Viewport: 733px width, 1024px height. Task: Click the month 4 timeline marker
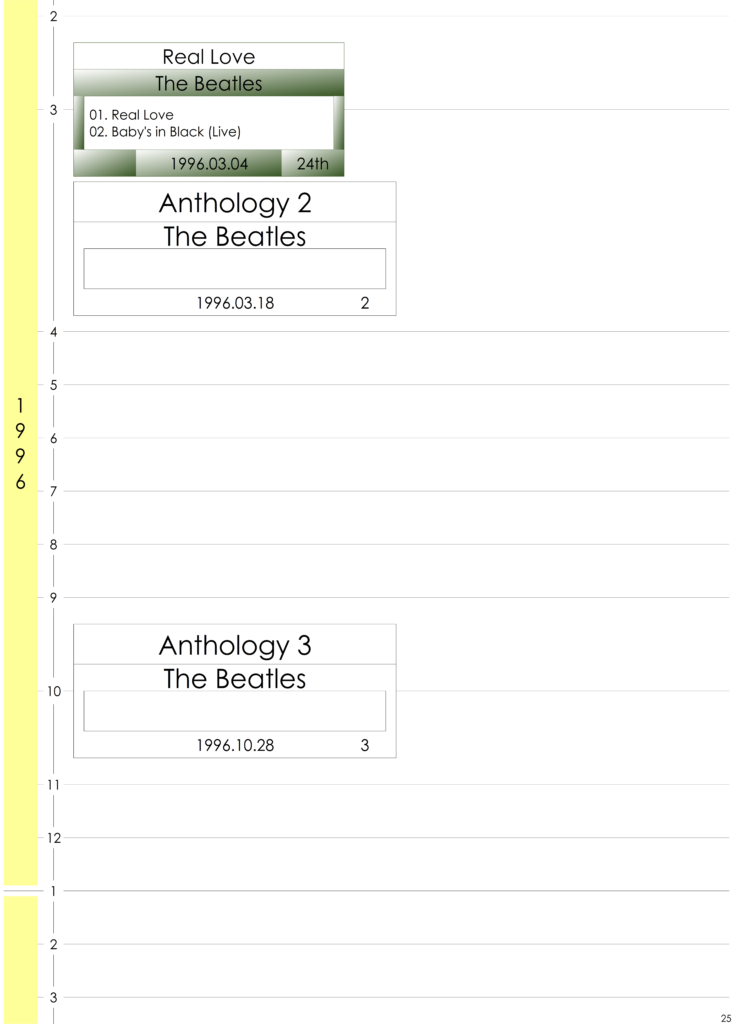pyautogui.click(x=53, y=332)
